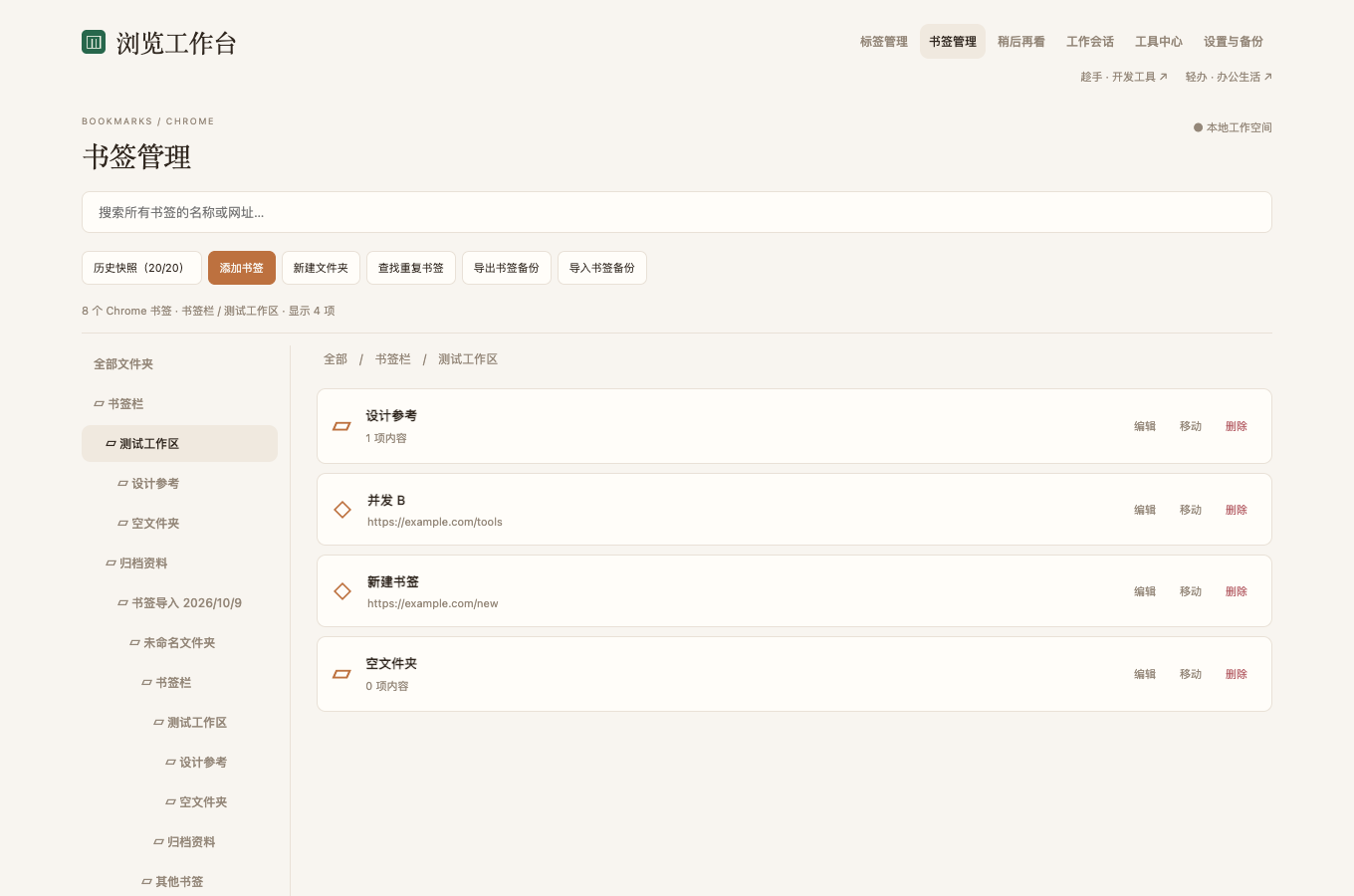Select 书签导入 2026/10/9 folder in tree
This screenshot has height=896, width=1354.
[x=179, y=603]
